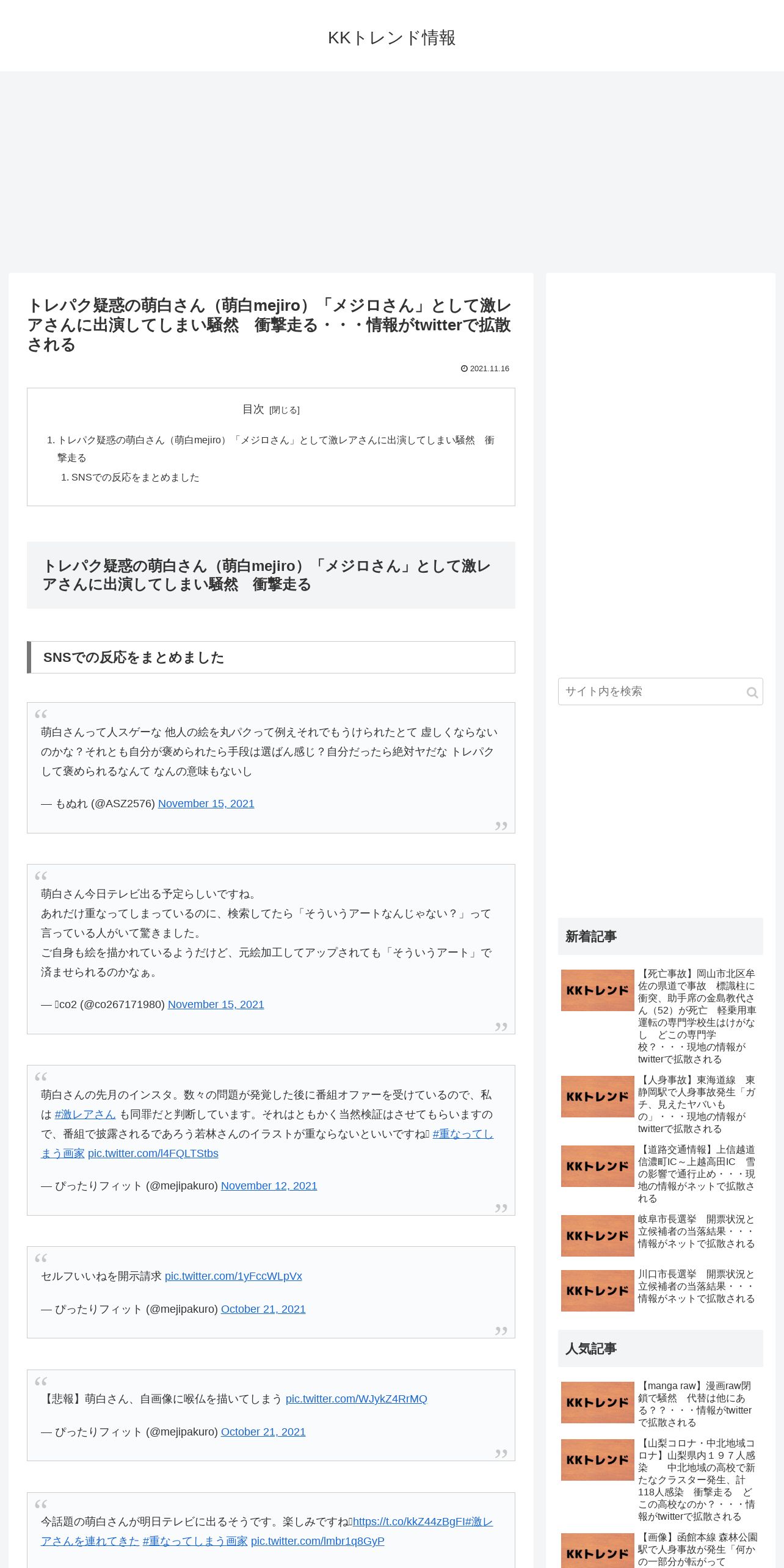
Task: Open the pic.twitter.com/l4FQLTStbs link
Action: point(153,1153)
